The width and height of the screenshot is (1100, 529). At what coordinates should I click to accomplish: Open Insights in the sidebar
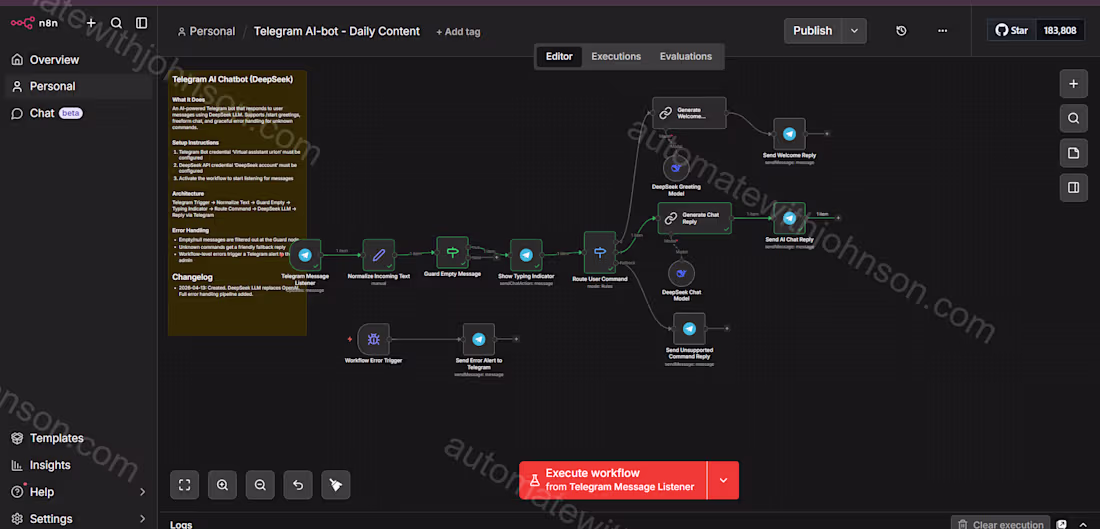41,465
